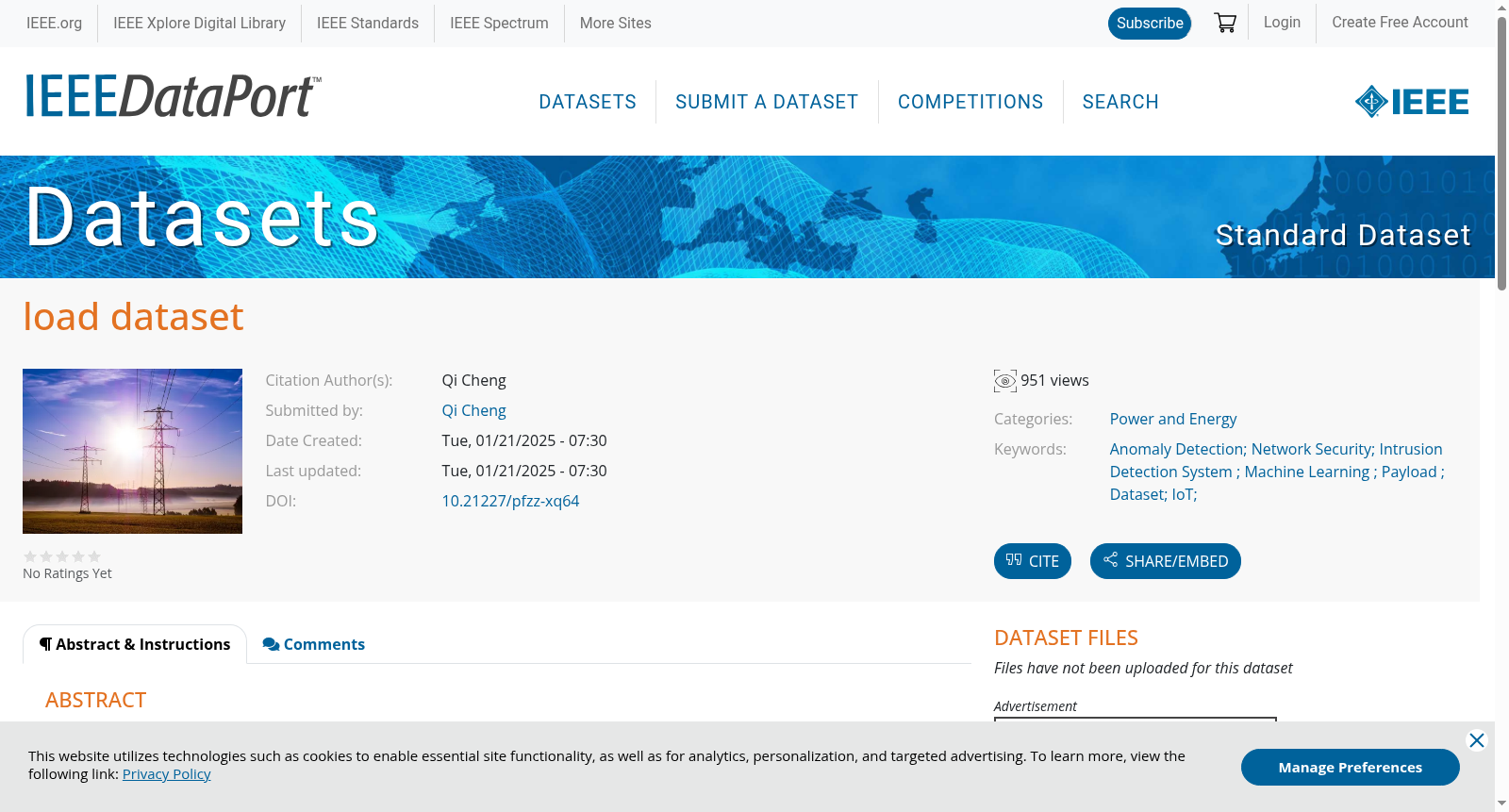Open the DATASETS menu item
Viewport: 1509px width, 812px height.
[588, 102]
